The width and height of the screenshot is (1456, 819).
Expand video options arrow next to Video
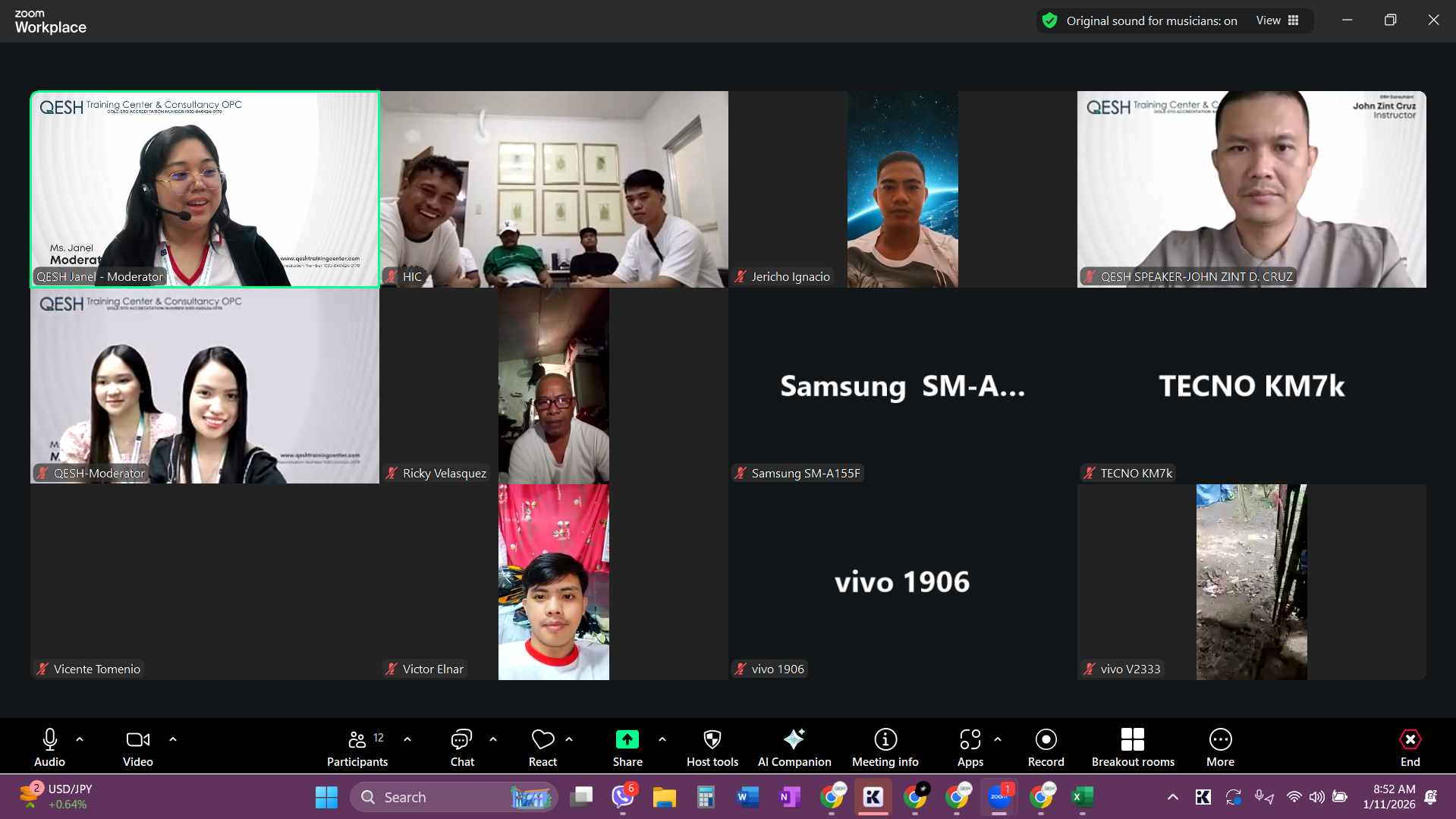(x=173, y=739)
